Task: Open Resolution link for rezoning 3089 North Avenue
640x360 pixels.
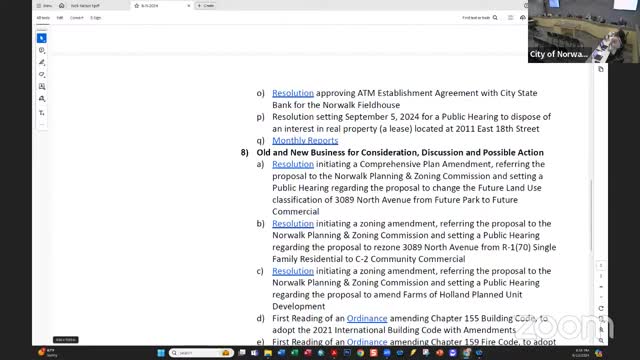Action: (293, 224)
